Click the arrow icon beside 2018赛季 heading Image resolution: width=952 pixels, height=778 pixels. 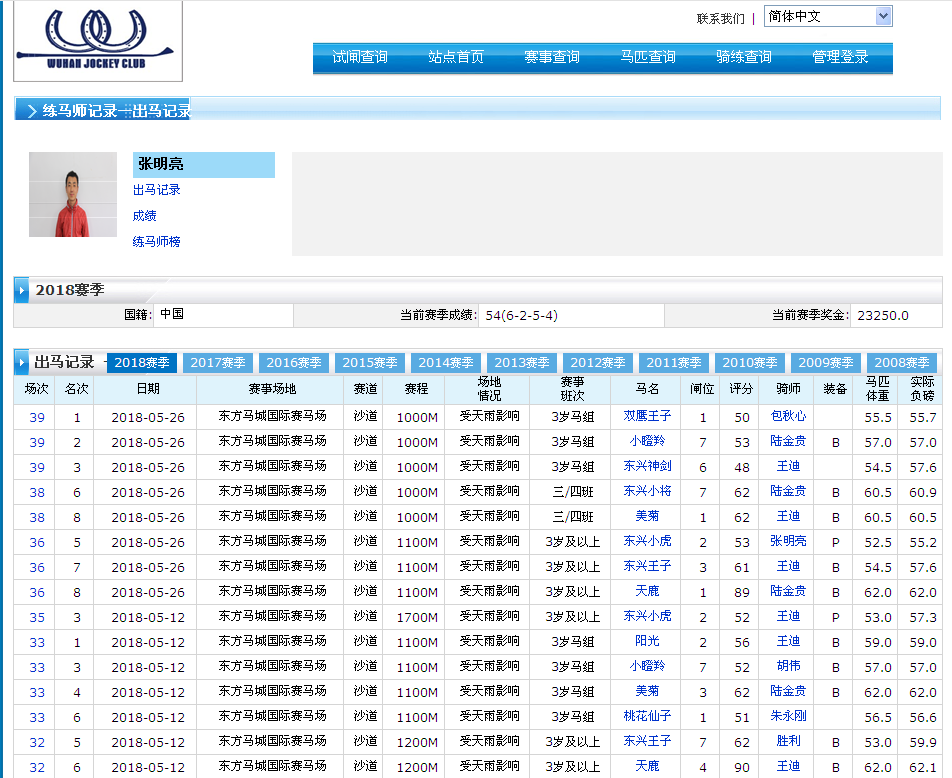point(22,291)
